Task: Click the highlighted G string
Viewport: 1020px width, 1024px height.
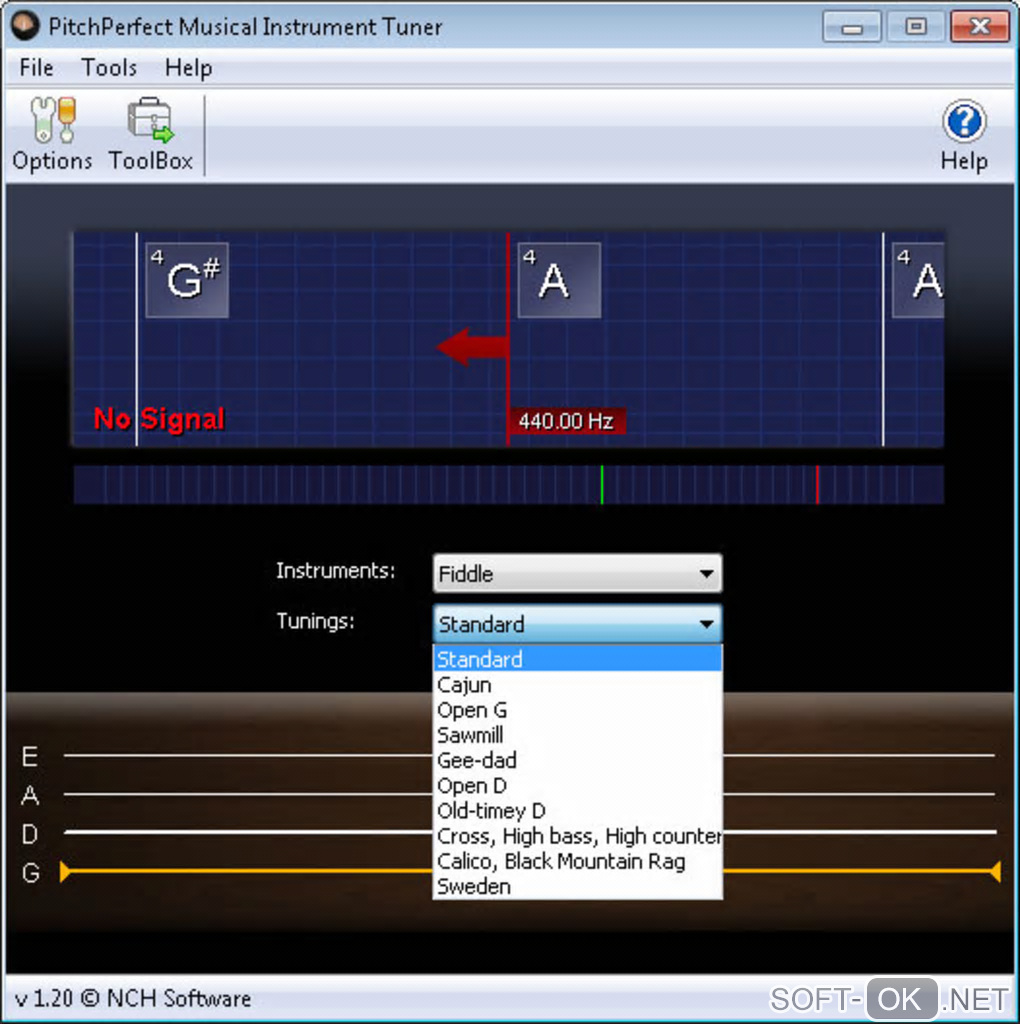Action: tap(246, 871)
